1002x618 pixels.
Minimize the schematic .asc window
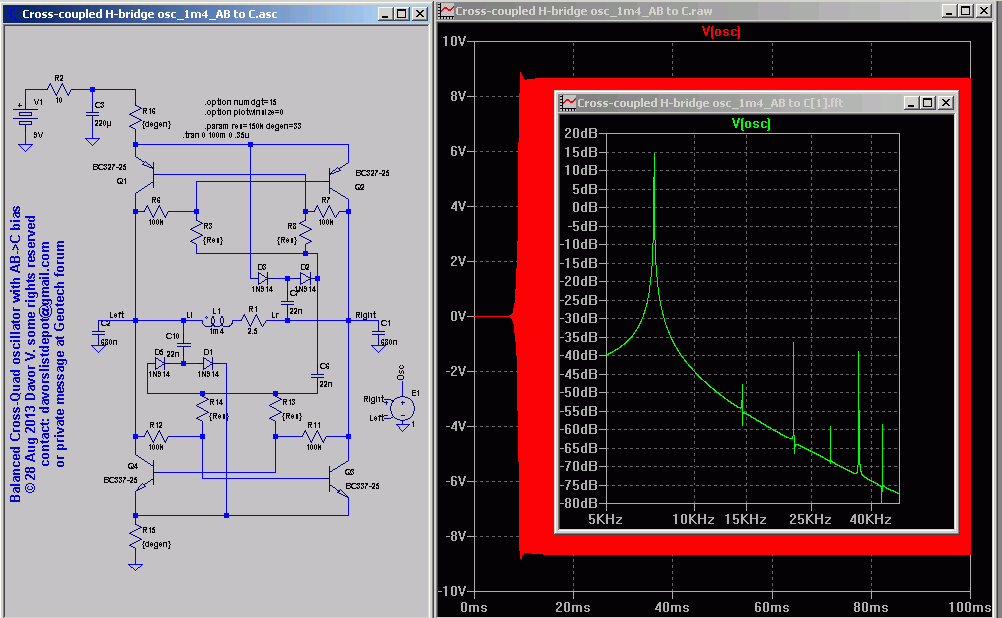(383, 15)
